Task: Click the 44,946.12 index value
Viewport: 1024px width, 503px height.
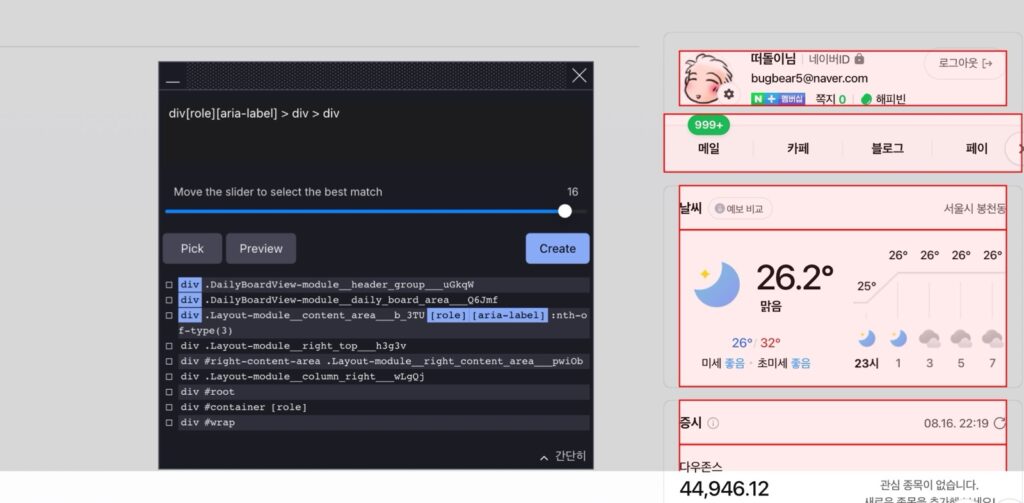Action: pos(724,489)
